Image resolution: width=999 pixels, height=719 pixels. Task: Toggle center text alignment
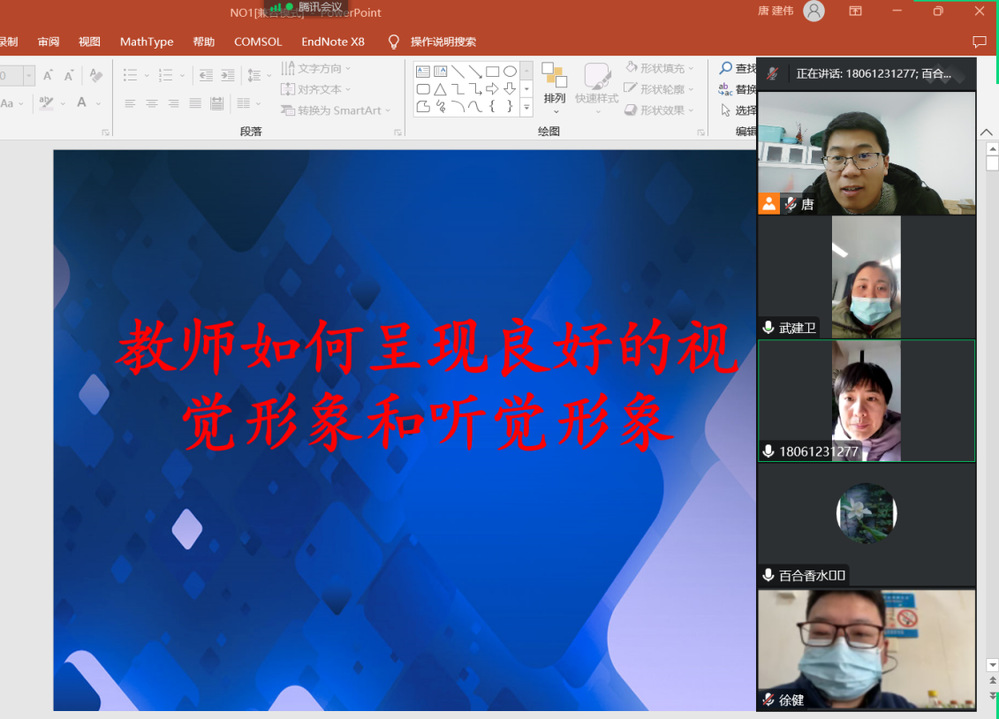(x=152, y=104)
